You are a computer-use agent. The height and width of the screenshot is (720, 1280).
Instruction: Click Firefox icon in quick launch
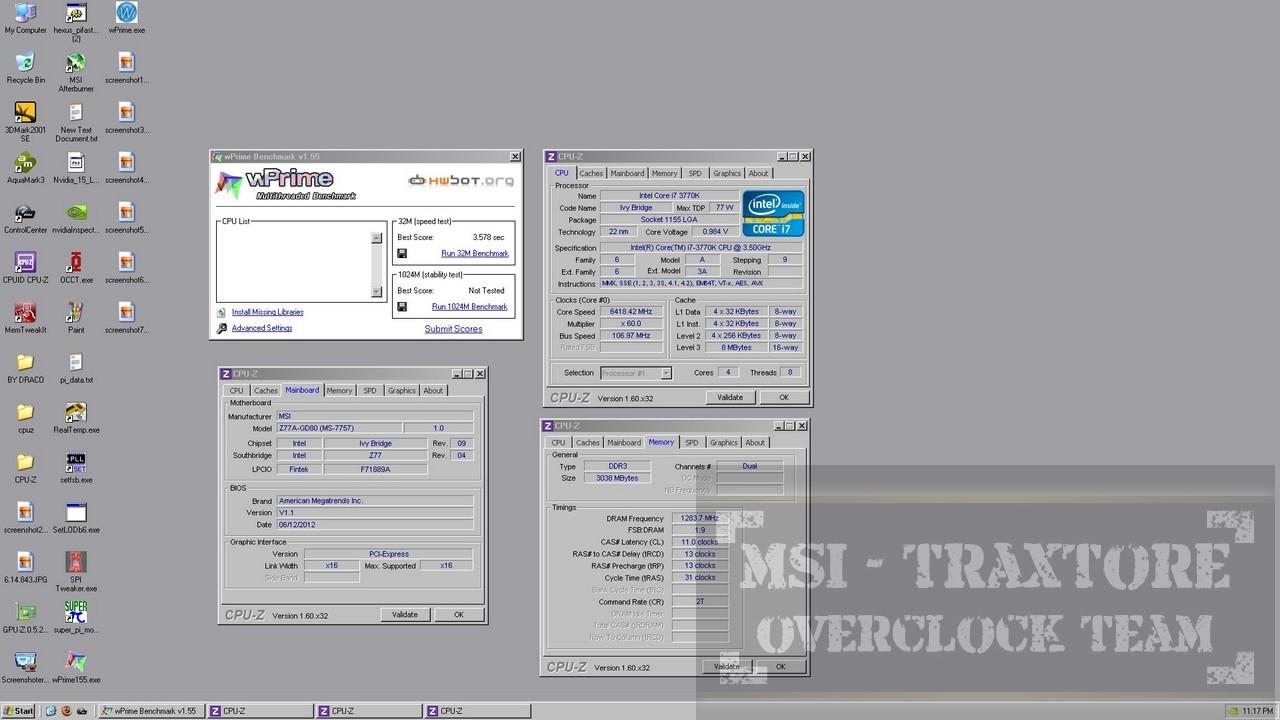click(66, 711)
